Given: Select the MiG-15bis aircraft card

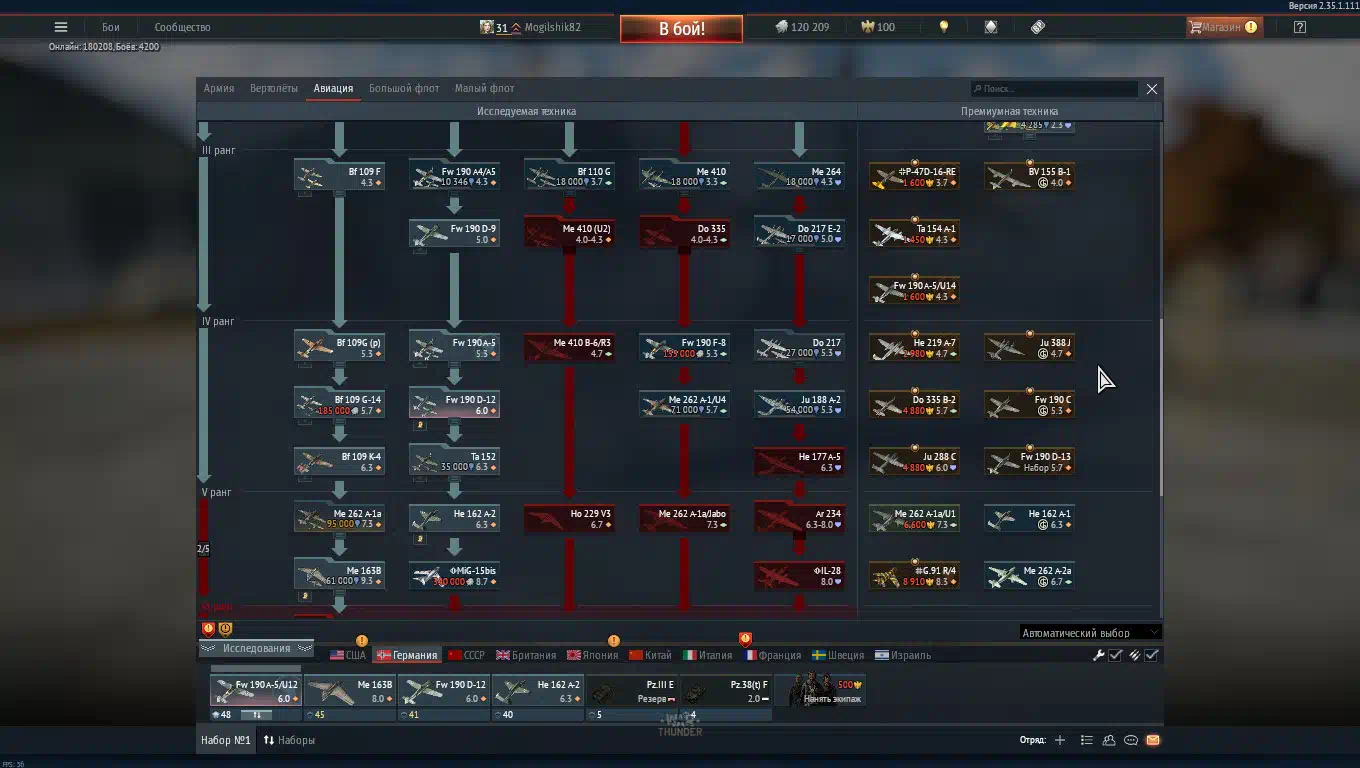Looking at the screenshot, I should tap(454, 575).
